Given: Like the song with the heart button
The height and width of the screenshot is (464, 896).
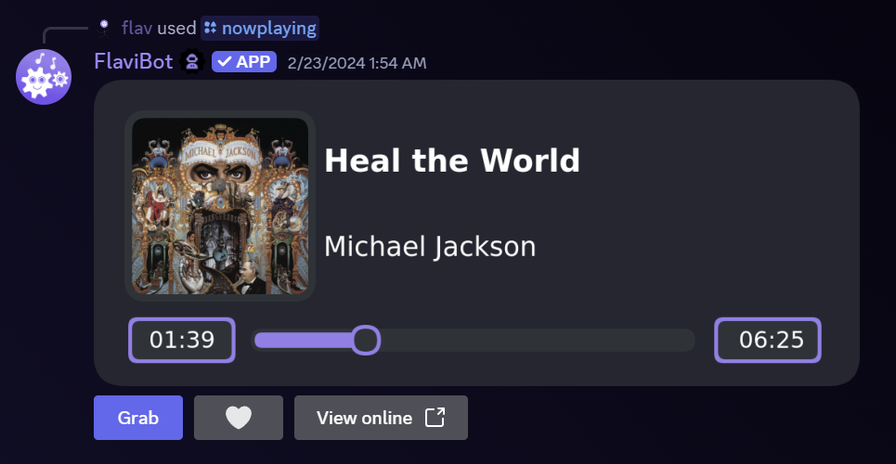Looking at the screenshot, I should (x=238, y=418).
